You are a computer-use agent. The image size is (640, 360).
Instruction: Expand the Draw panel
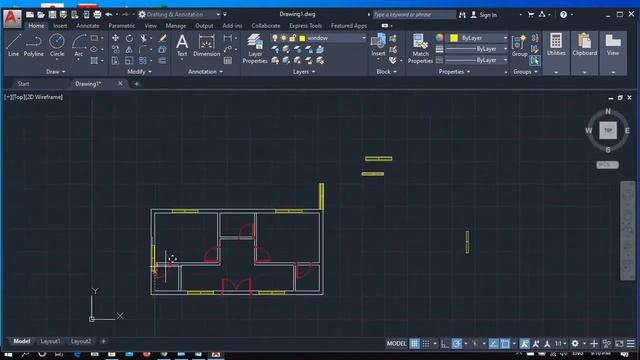(56, 71)
